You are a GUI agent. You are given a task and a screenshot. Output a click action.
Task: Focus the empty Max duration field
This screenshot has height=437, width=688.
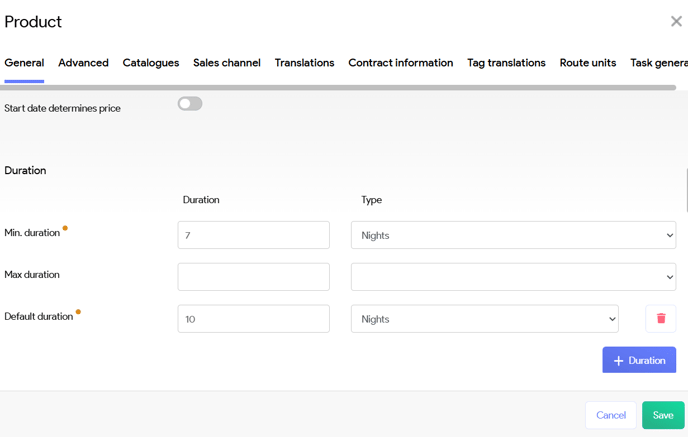[x=253, y=277]
